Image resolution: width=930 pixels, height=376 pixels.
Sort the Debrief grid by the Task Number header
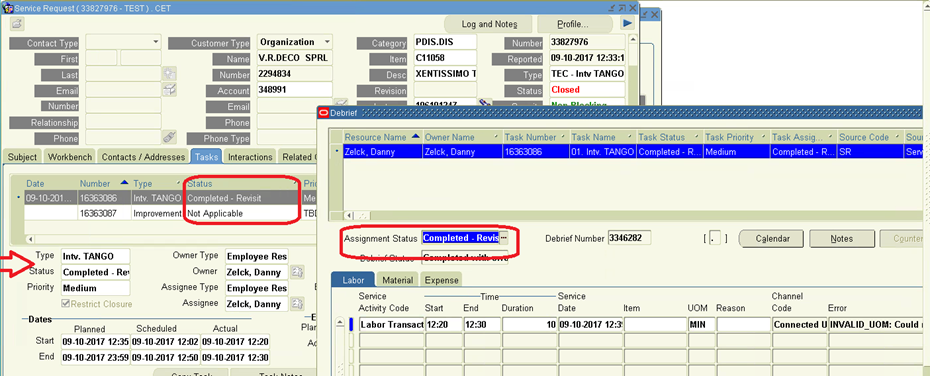pos(536,137)
